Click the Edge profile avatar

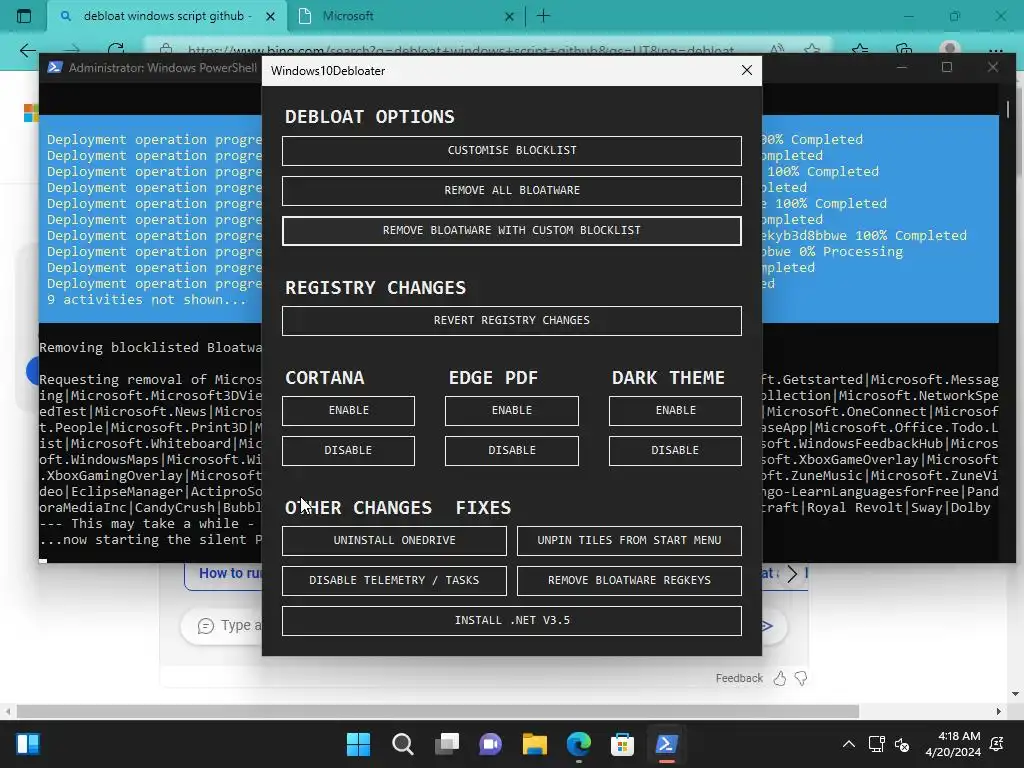(x=950, y=49)
